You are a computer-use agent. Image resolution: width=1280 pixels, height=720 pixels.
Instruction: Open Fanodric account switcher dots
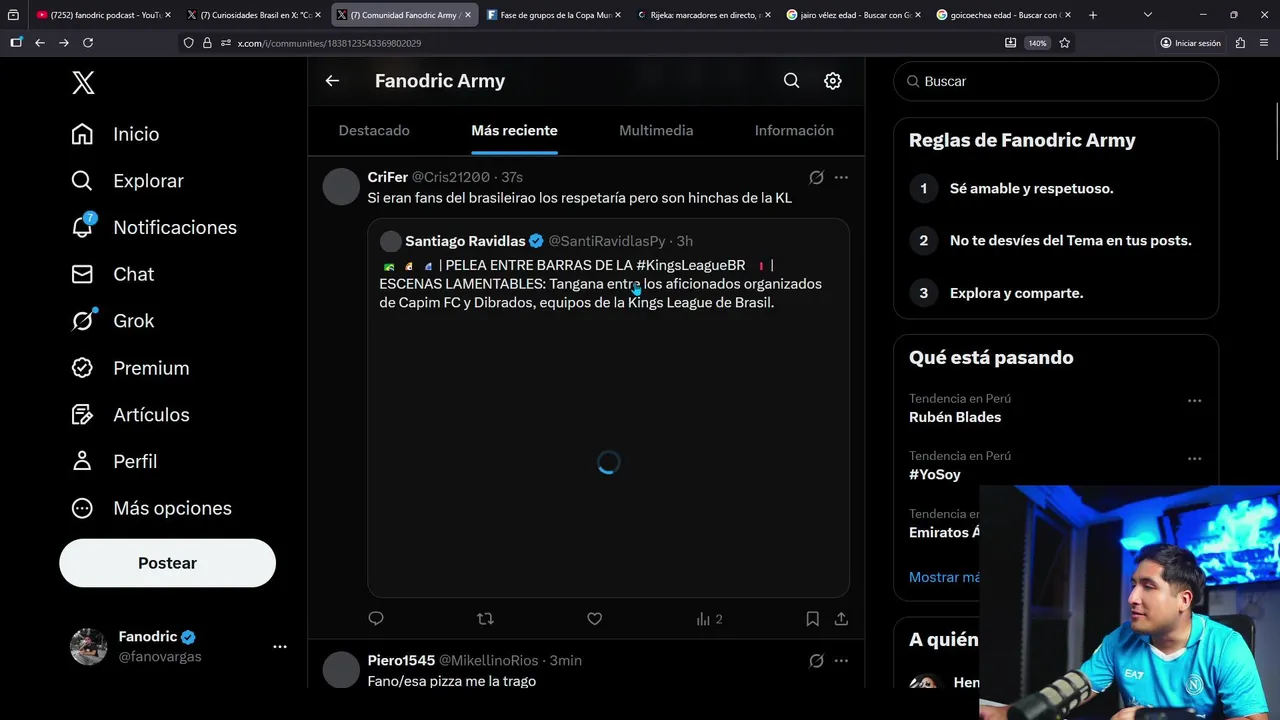pyautogui.click(x=280, y=647)
